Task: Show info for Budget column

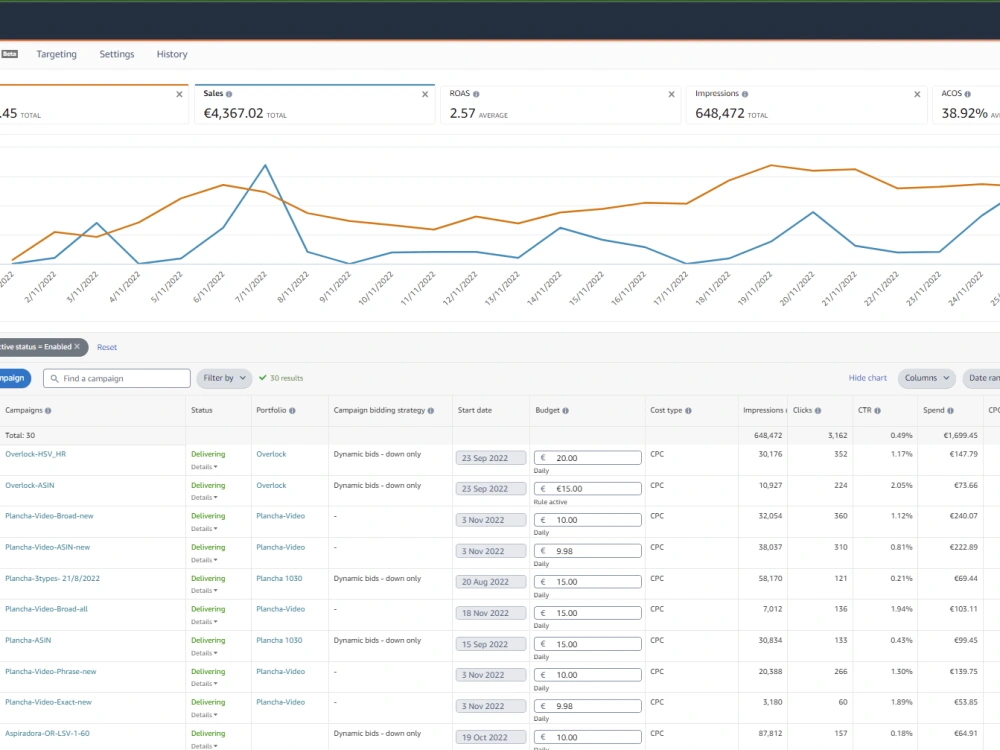Action: pos(566,411)
